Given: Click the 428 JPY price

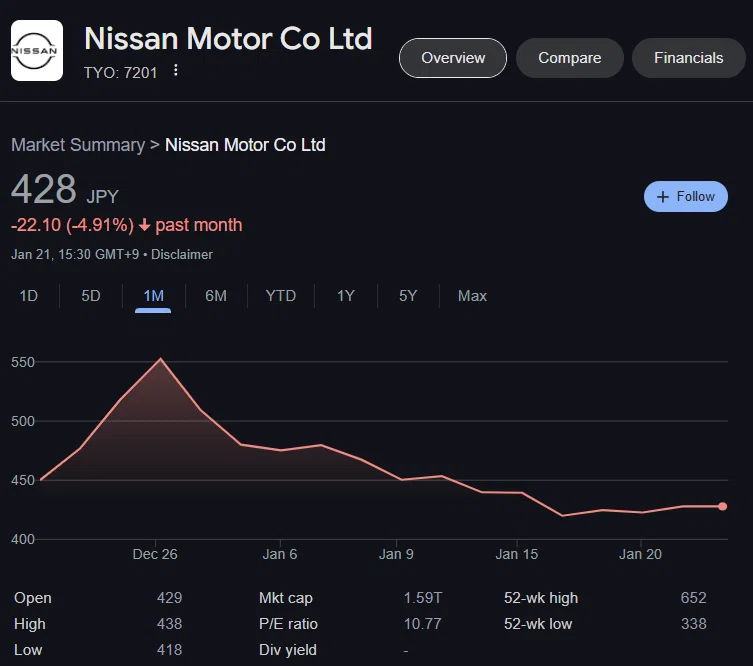Looking at the screenshot, I should (x=65, y=189).
